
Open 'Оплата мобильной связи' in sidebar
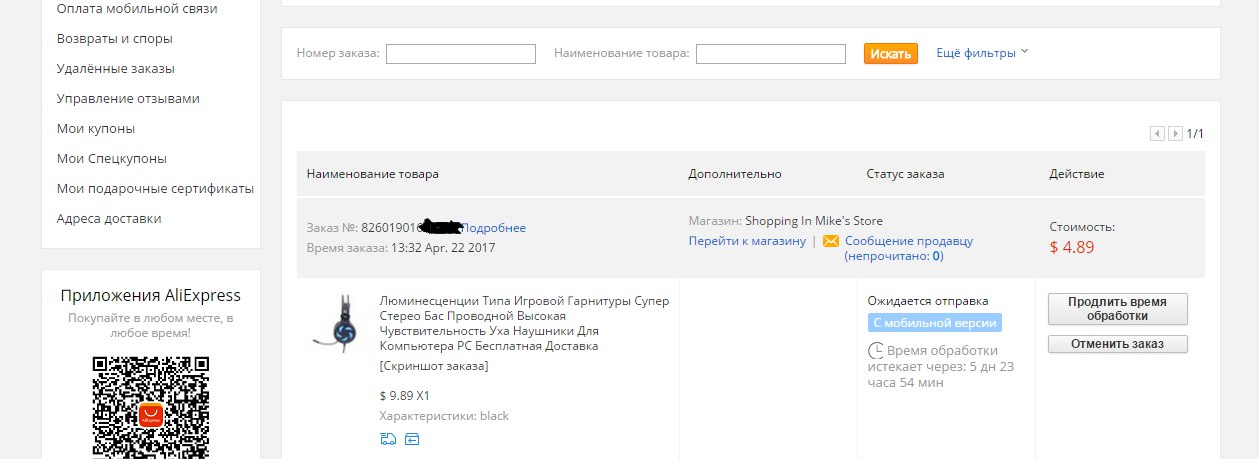pos(137,8)
